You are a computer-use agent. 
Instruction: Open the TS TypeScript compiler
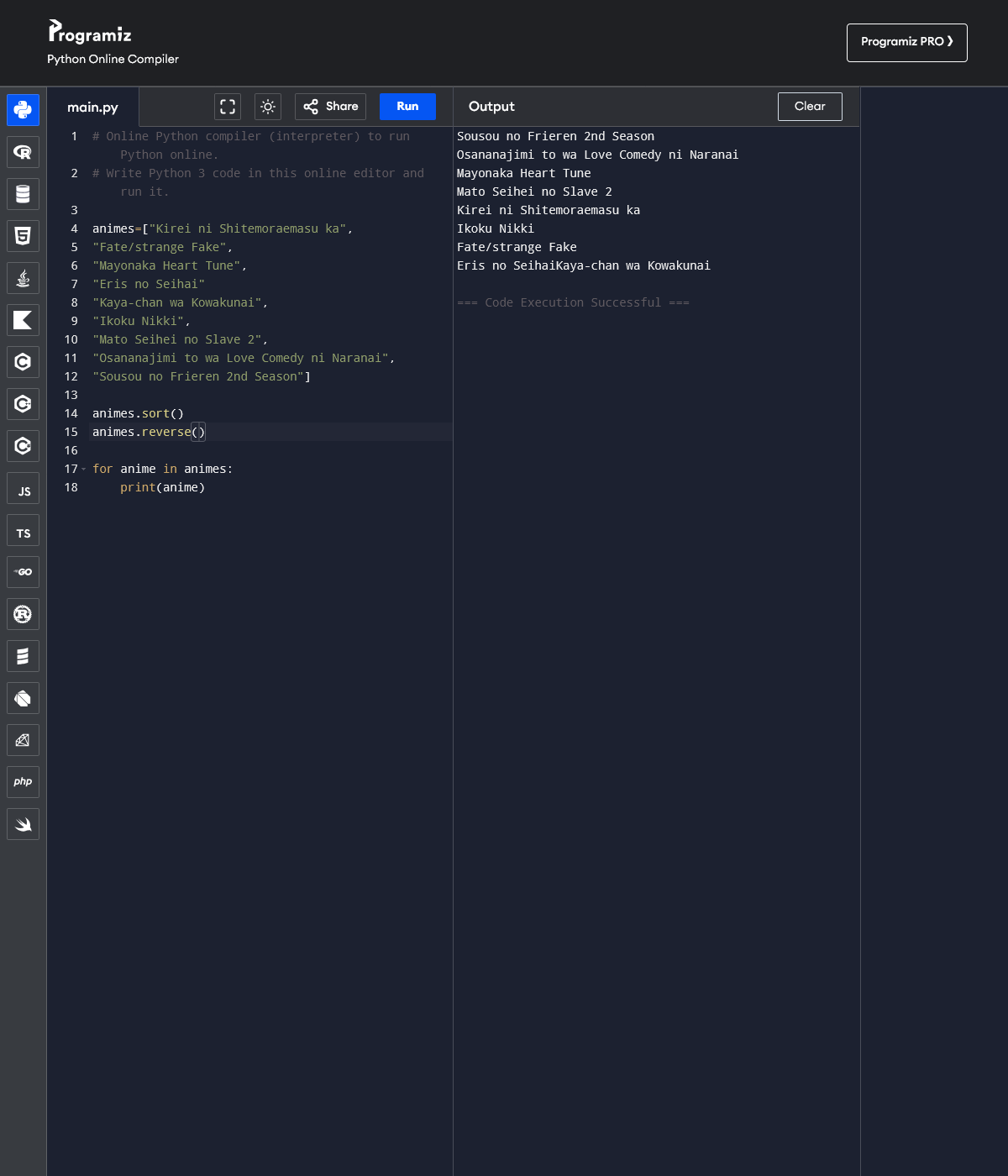pos(23,532)
